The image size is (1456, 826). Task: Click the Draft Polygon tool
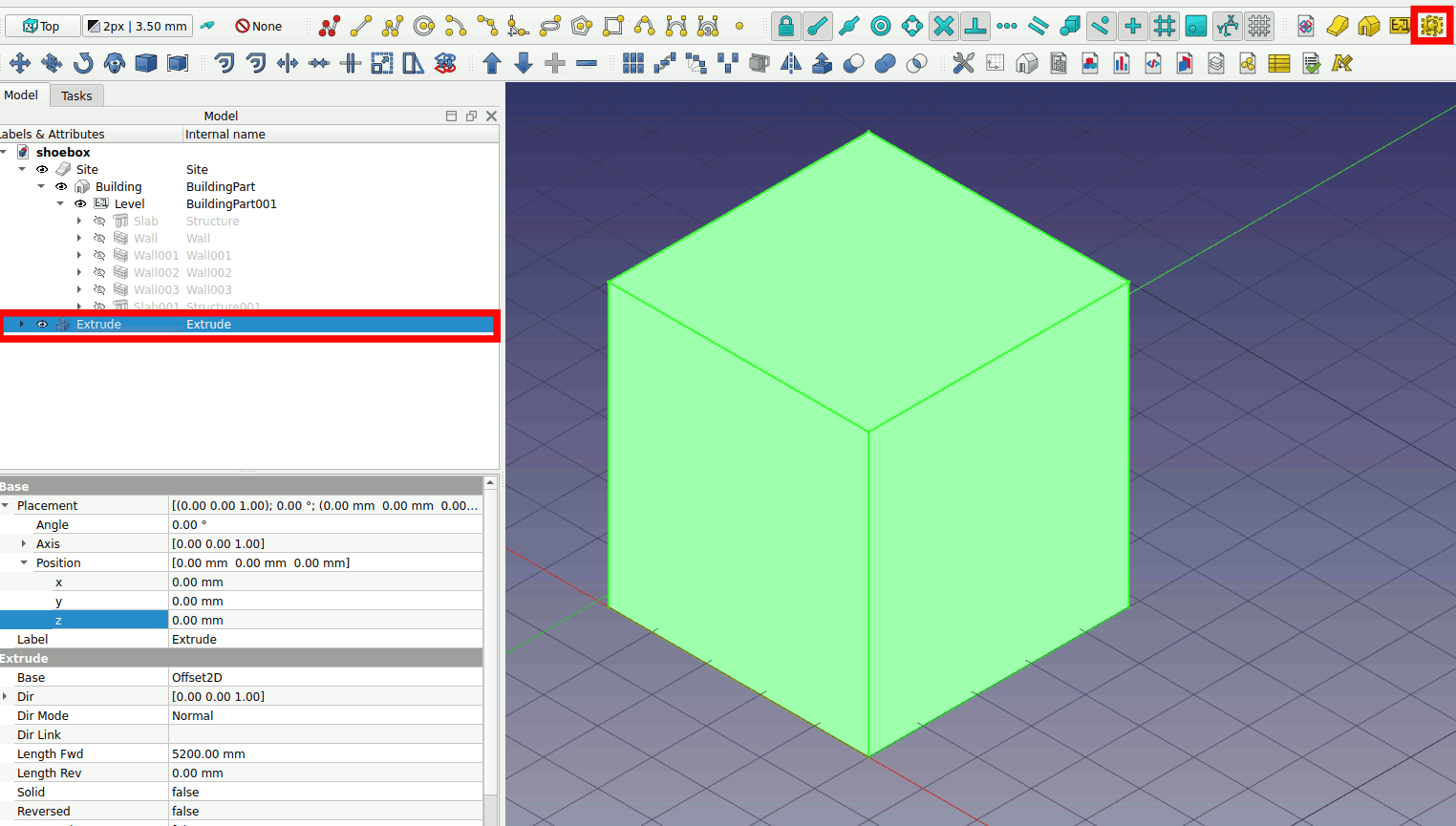pos(582,27)
